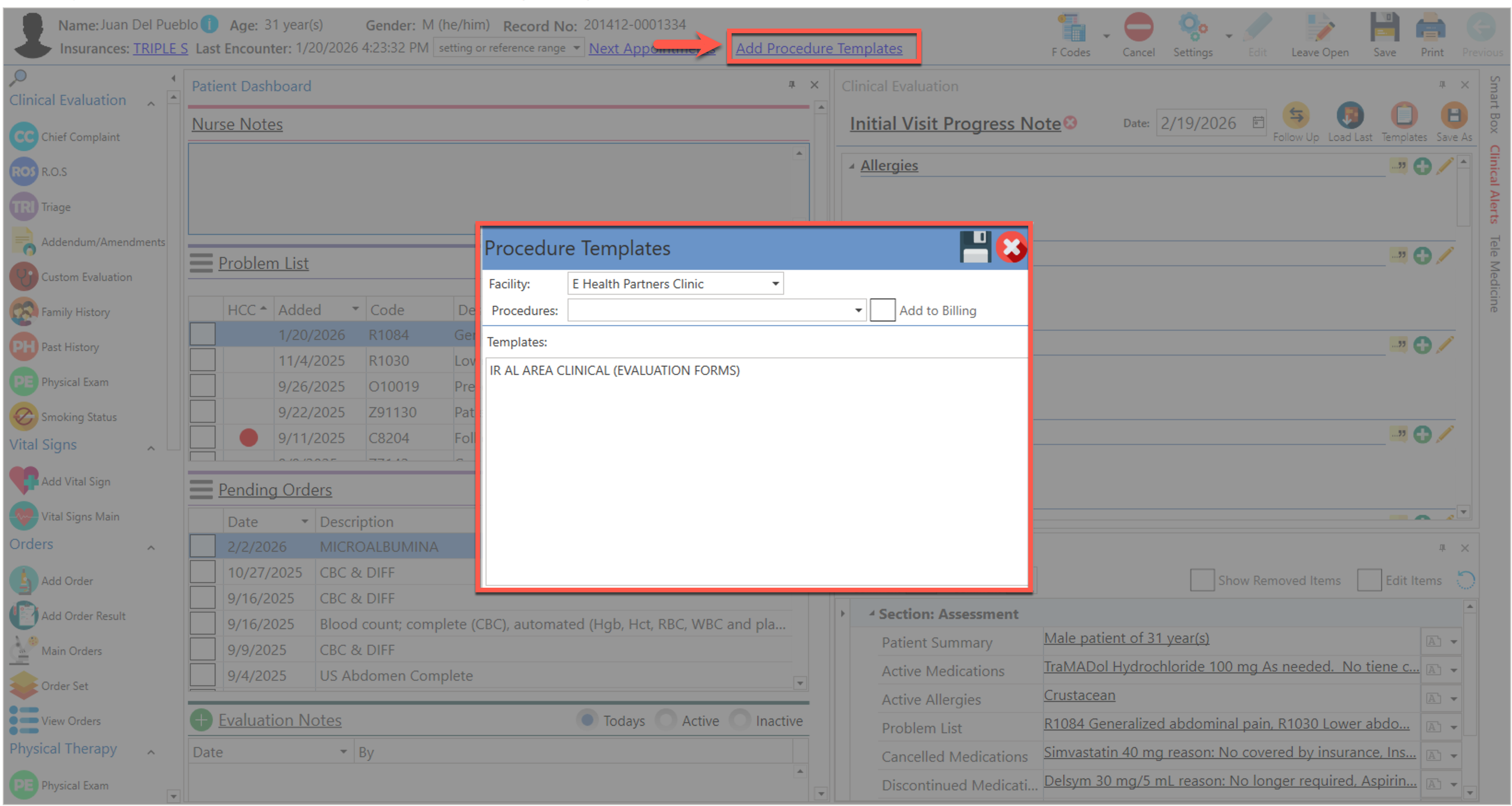The image size is (1512, 806).
Task: Switch to Clinical Alerts side tab
Action: [1494, 184]
